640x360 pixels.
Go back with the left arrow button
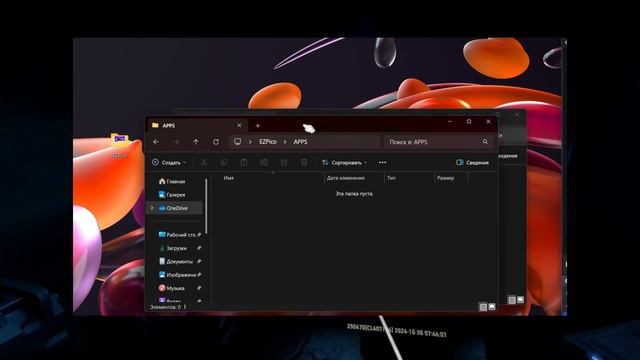(156, 142)
